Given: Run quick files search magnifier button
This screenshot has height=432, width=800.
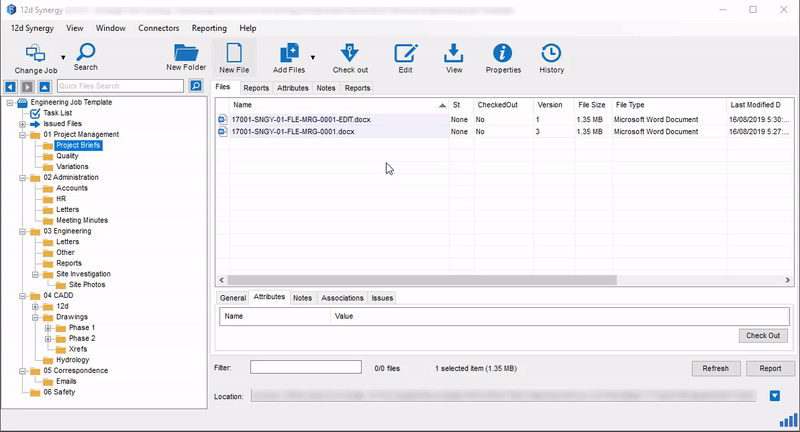Looking at the screenshot, I should [196, 87].
